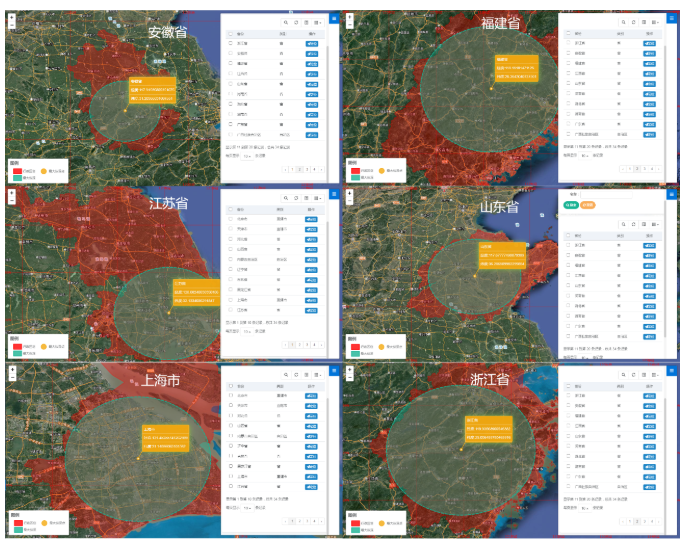Go to page 3 in 安徽省 pagination

click(307, 169)
